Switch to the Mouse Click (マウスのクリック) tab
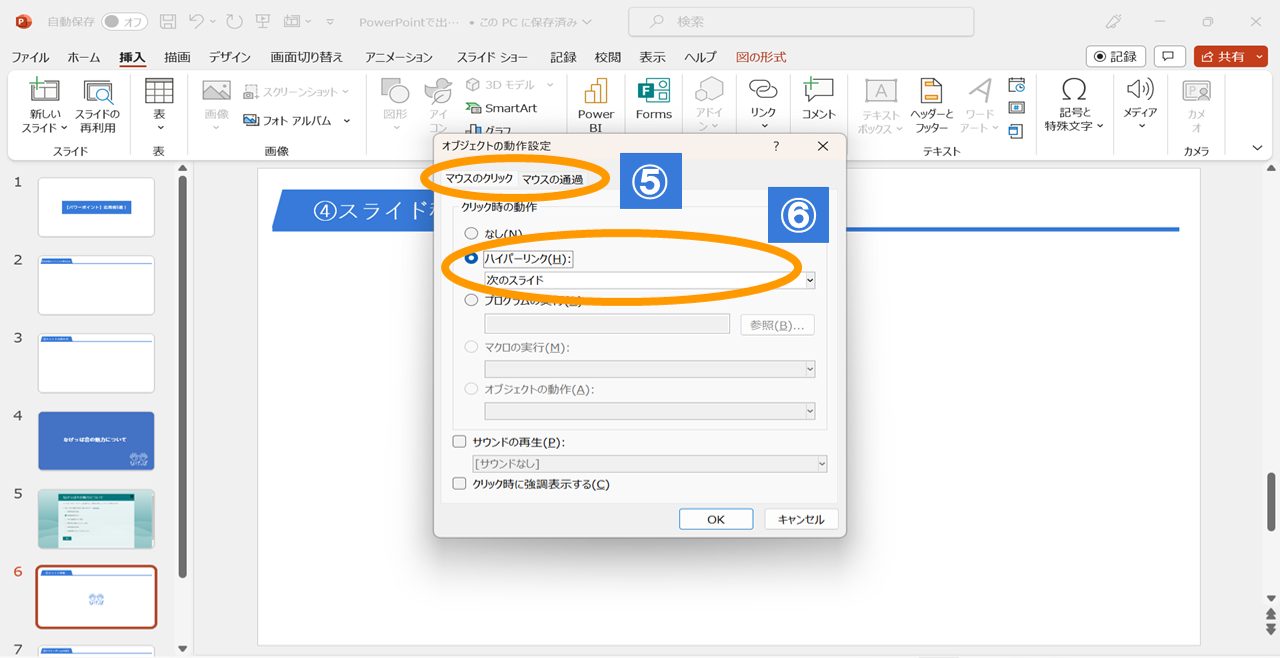This screenshot has height=658, width=1280. (x=479, y=179)
